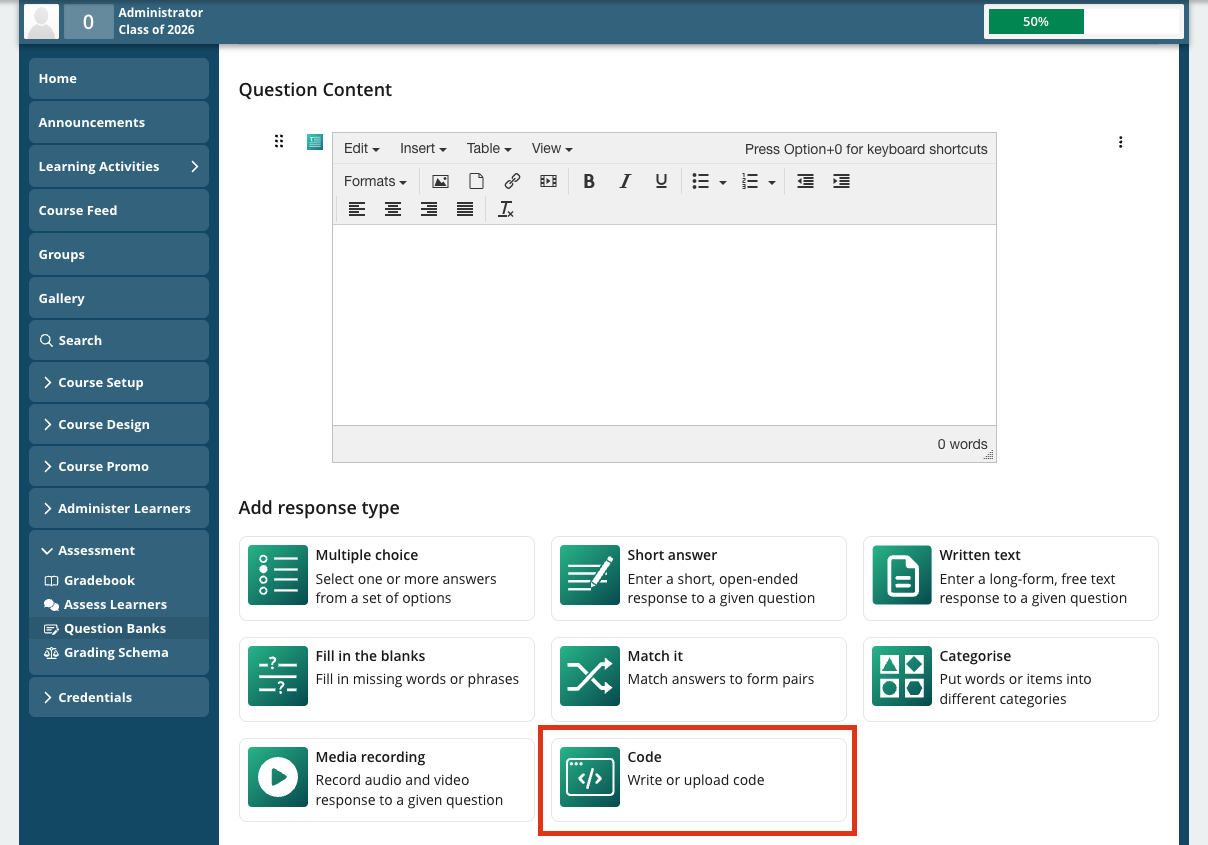1208x845 pixels.
Task: Click the drag handle dots icon
Action: click(279, 142)
